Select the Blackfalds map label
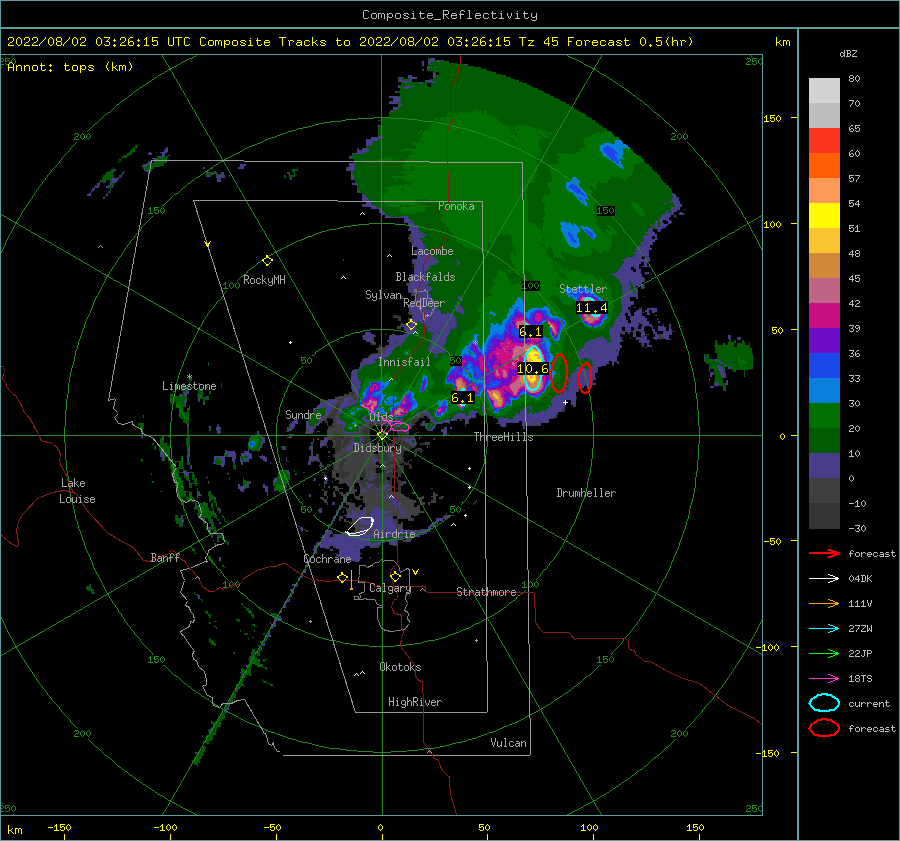 [x=425, y=277]
